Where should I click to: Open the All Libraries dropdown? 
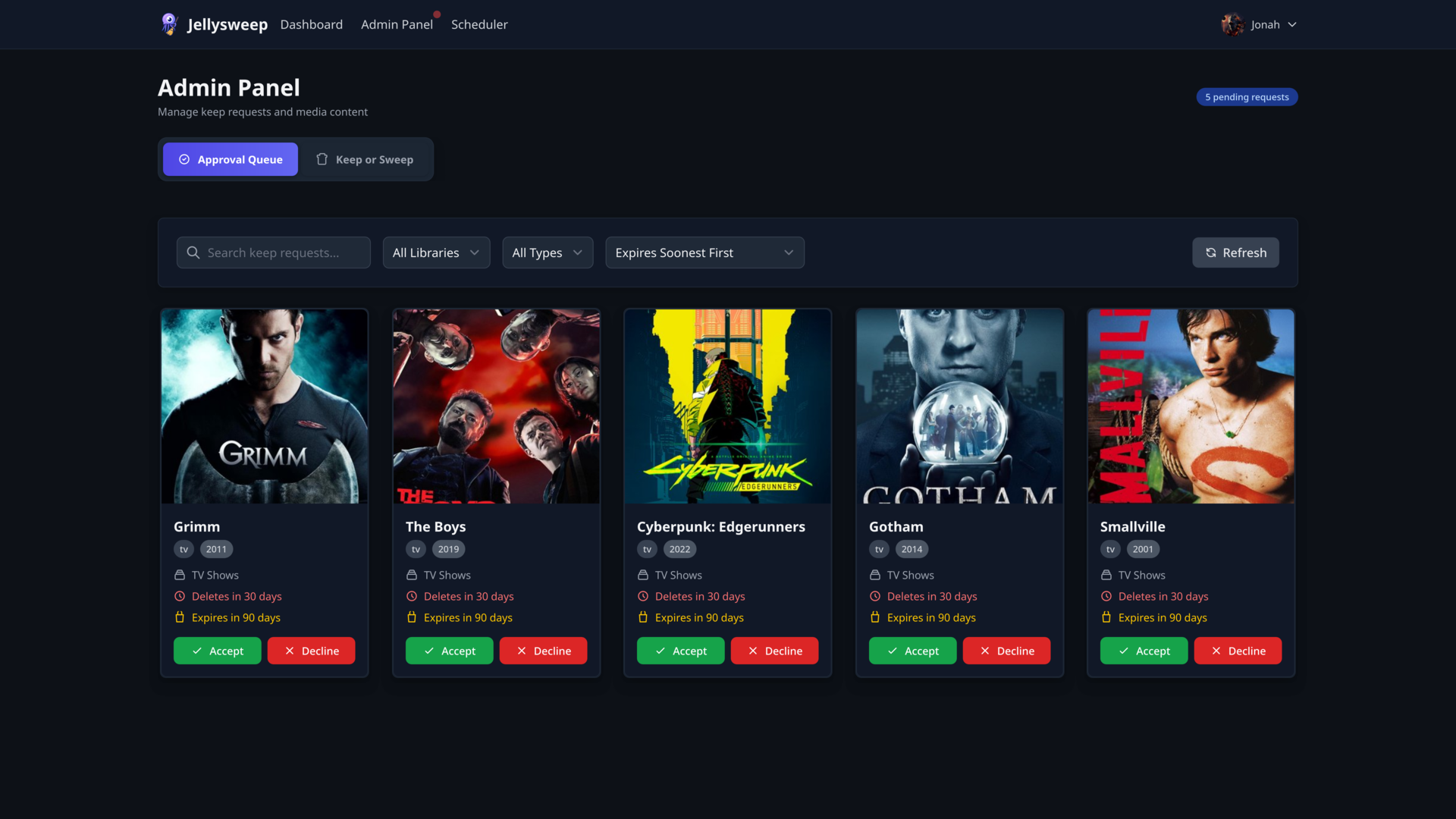pyautogui.click(x=436, y=253)
